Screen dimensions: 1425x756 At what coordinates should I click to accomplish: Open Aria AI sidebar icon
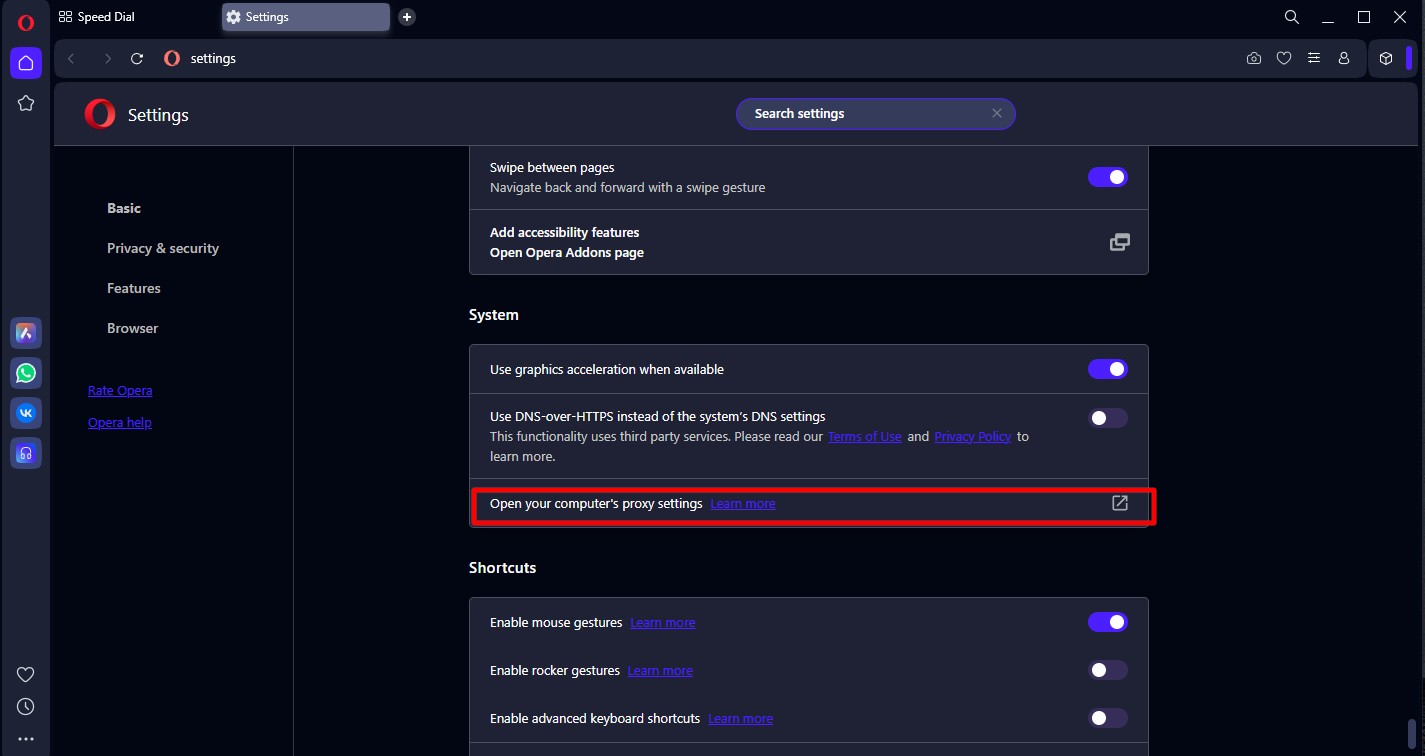pos(26,333)
